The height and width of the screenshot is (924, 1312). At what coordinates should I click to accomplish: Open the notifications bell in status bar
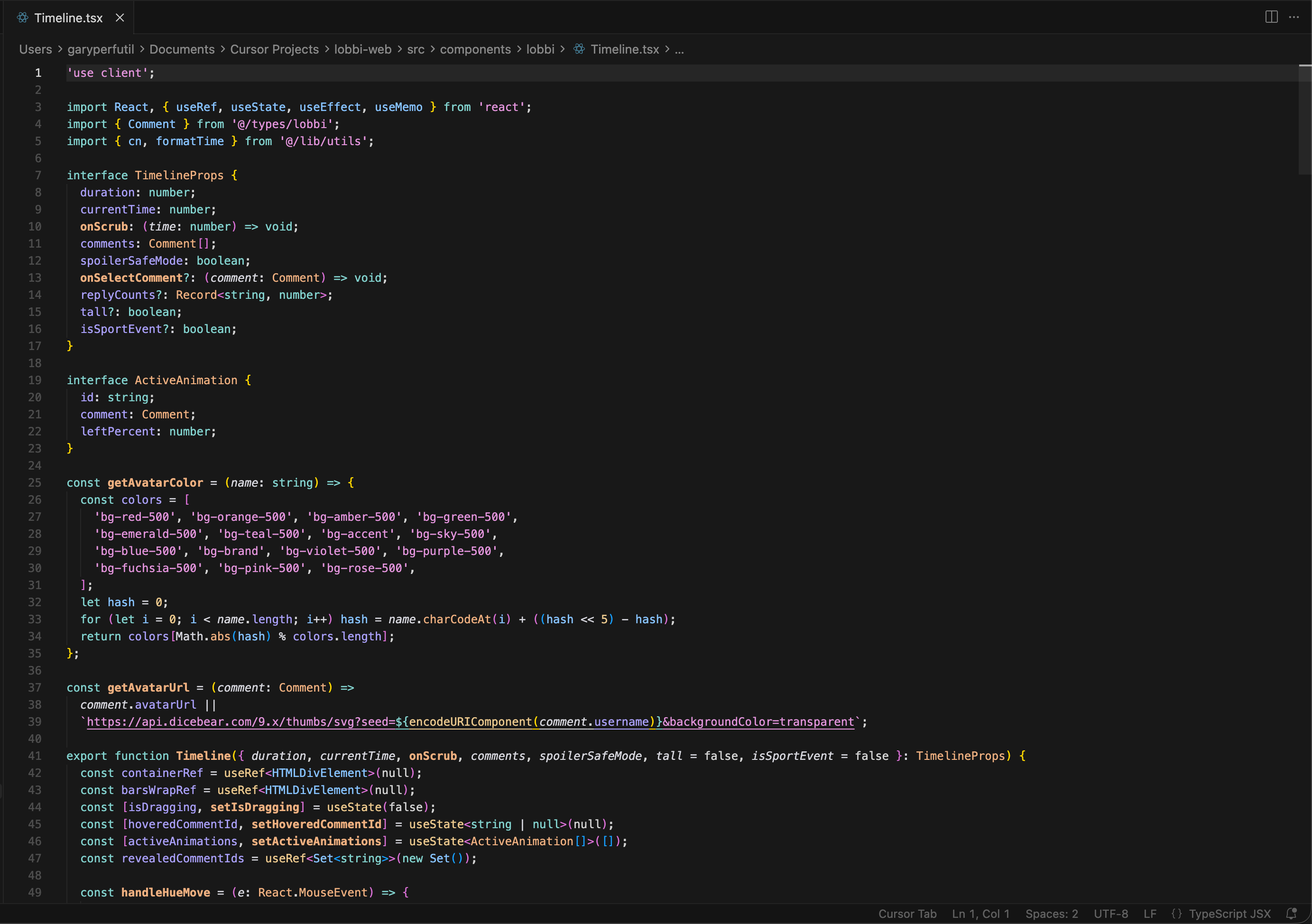pos(1292,913)
